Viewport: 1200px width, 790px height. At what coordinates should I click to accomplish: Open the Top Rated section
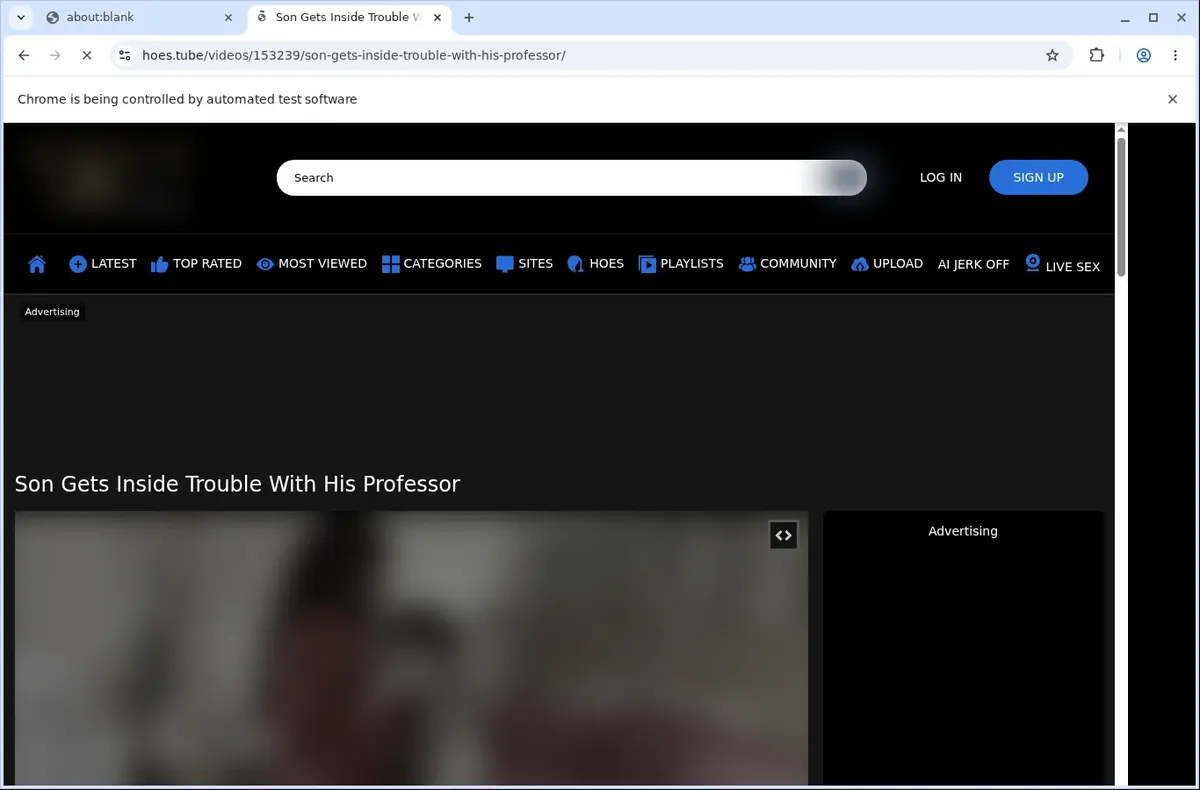(x=196, y=264)
